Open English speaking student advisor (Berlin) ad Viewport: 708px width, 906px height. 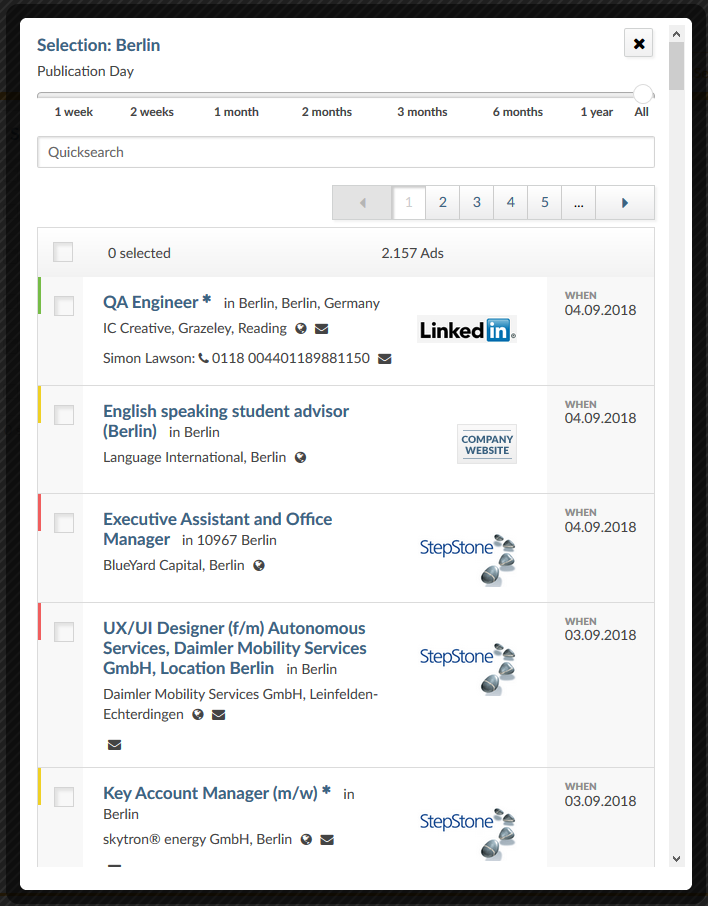(x=226, y=421)
